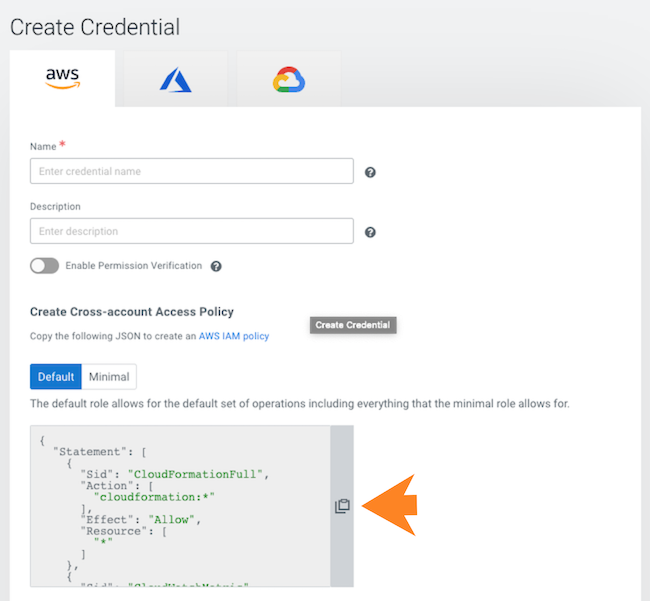
Task: Switch to the Azure provider tab
Action: [x=175, y=80]
